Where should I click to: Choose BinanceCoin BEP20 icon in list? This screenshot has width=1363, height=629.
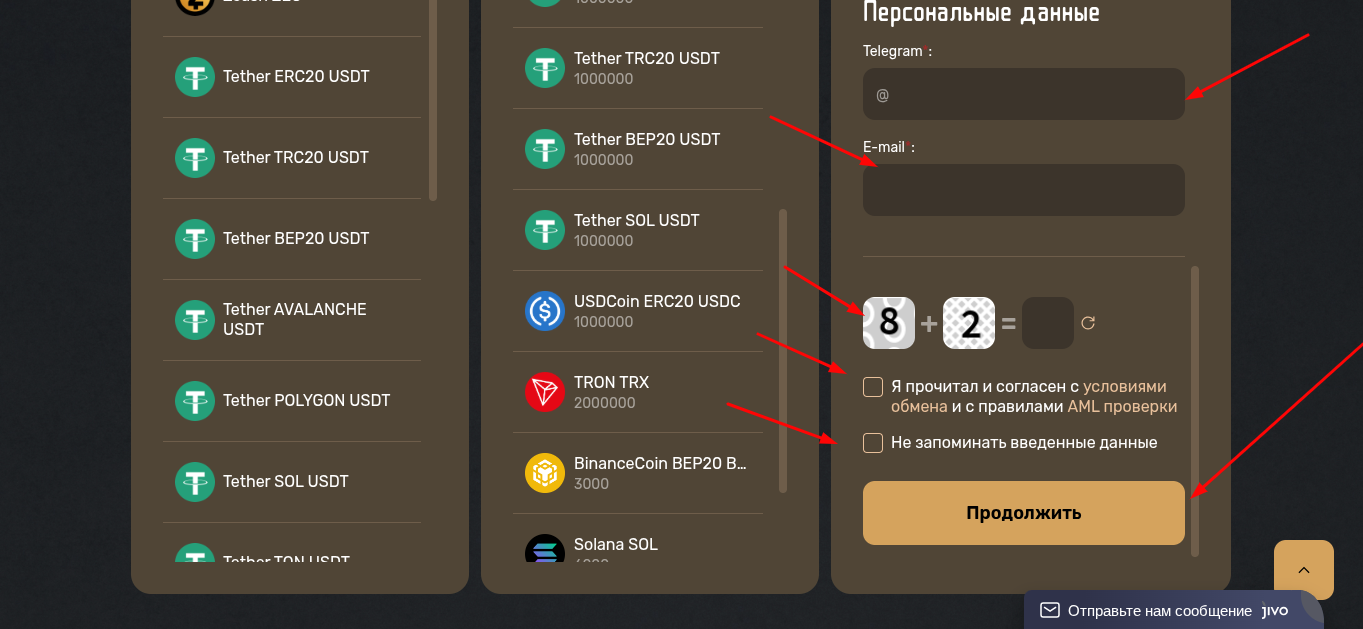tap(545, 473)
